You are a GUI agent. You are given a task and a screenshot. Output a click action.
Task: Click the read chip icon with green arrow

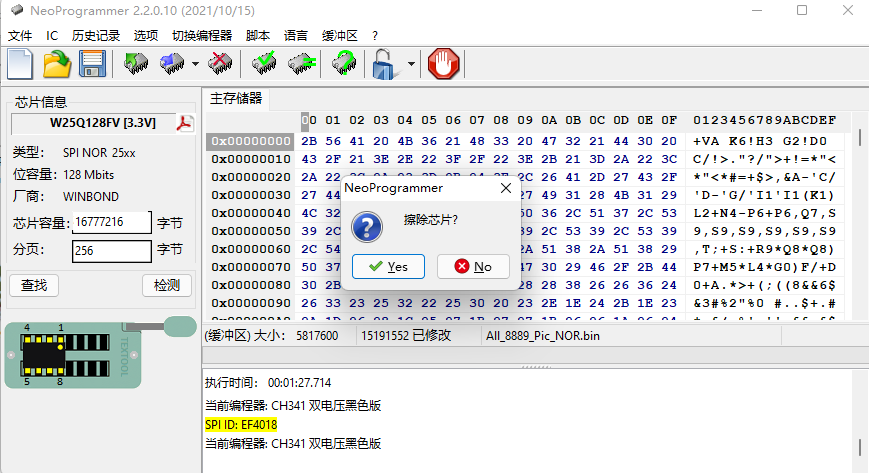coord(135,65)
